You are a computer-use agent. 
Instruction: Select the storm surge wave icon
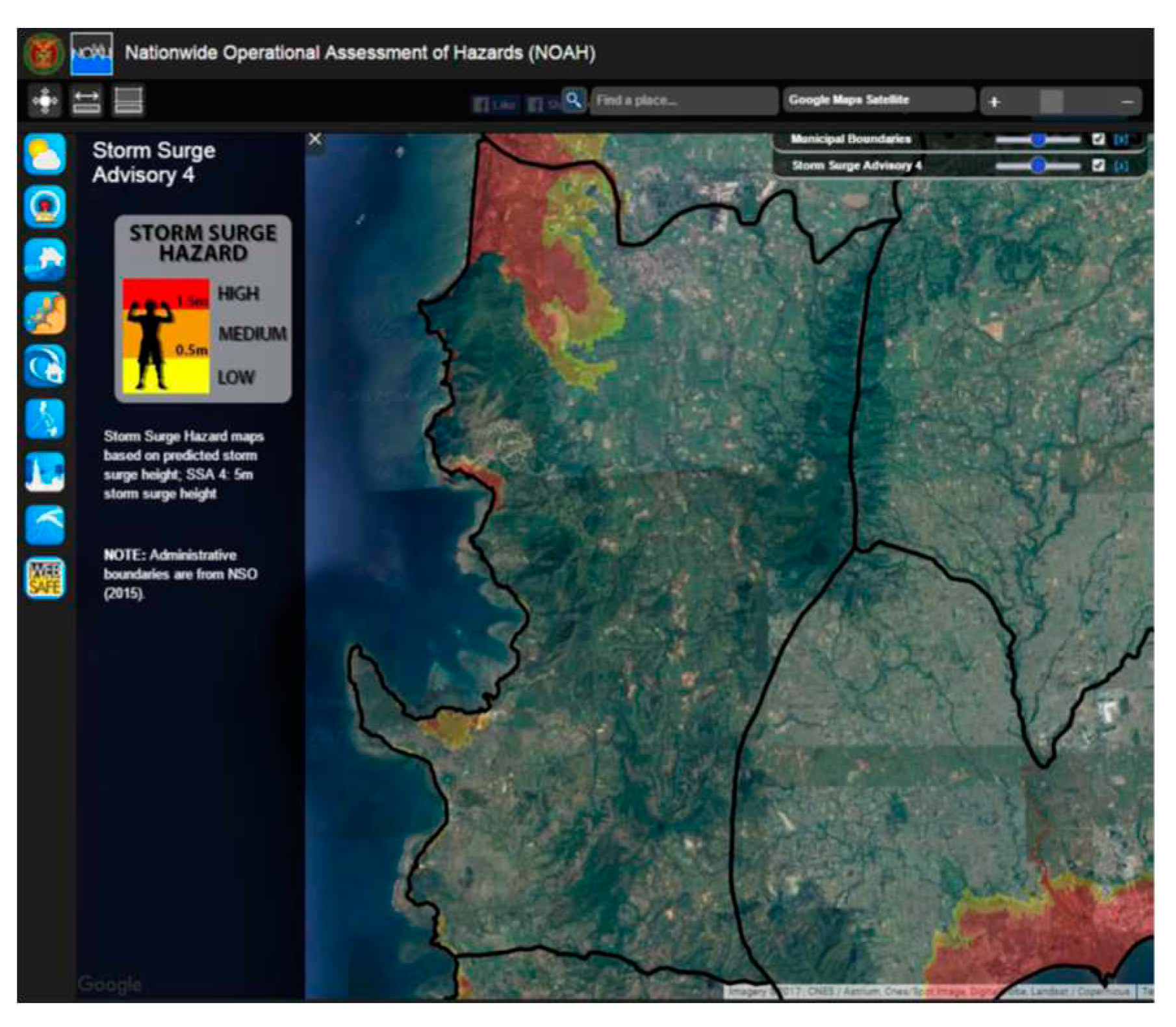pyautogui.click(x=45, y=366)
